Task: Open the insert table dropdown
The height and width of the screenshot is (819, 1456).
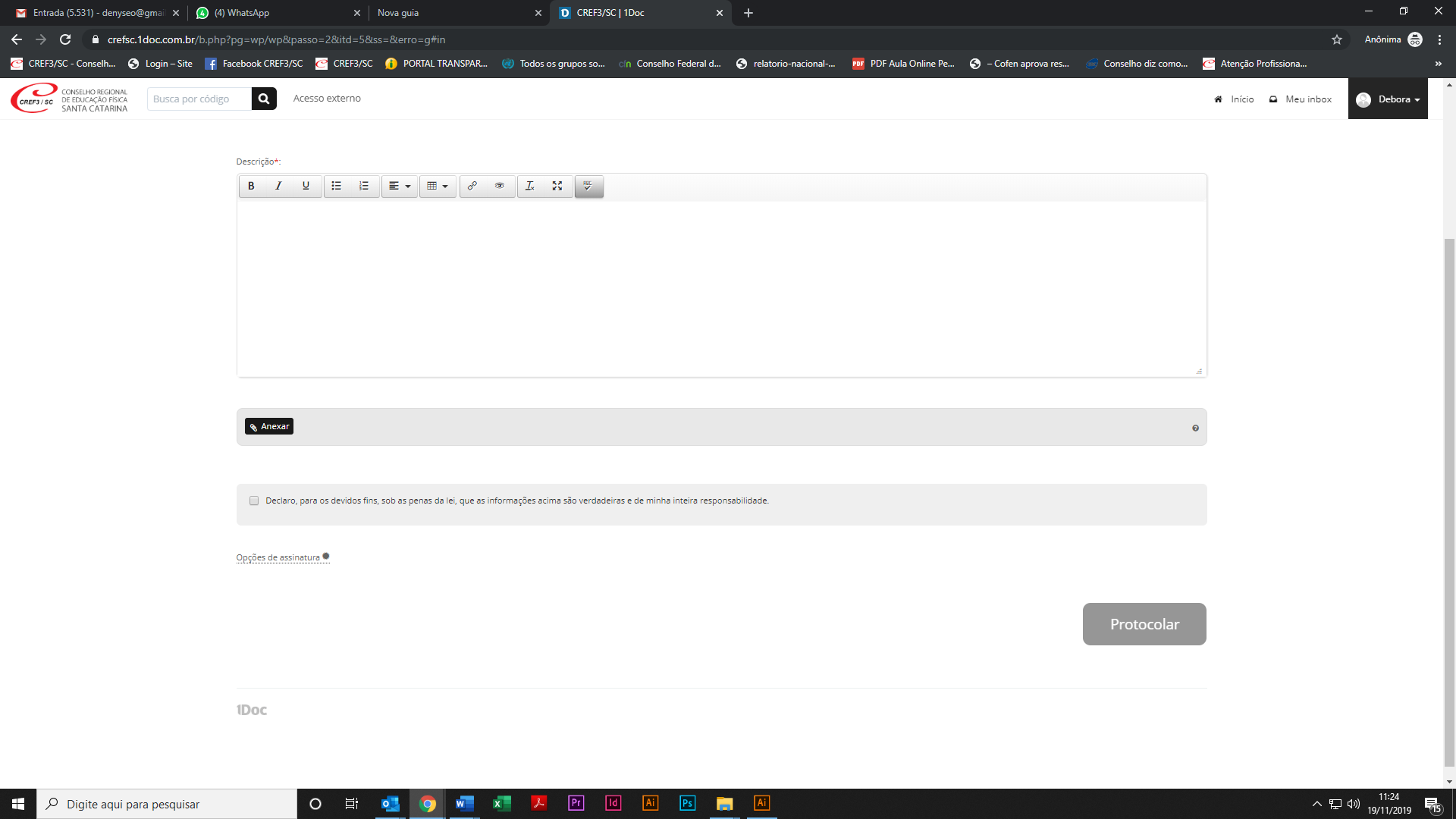Action: pos(438,186)
